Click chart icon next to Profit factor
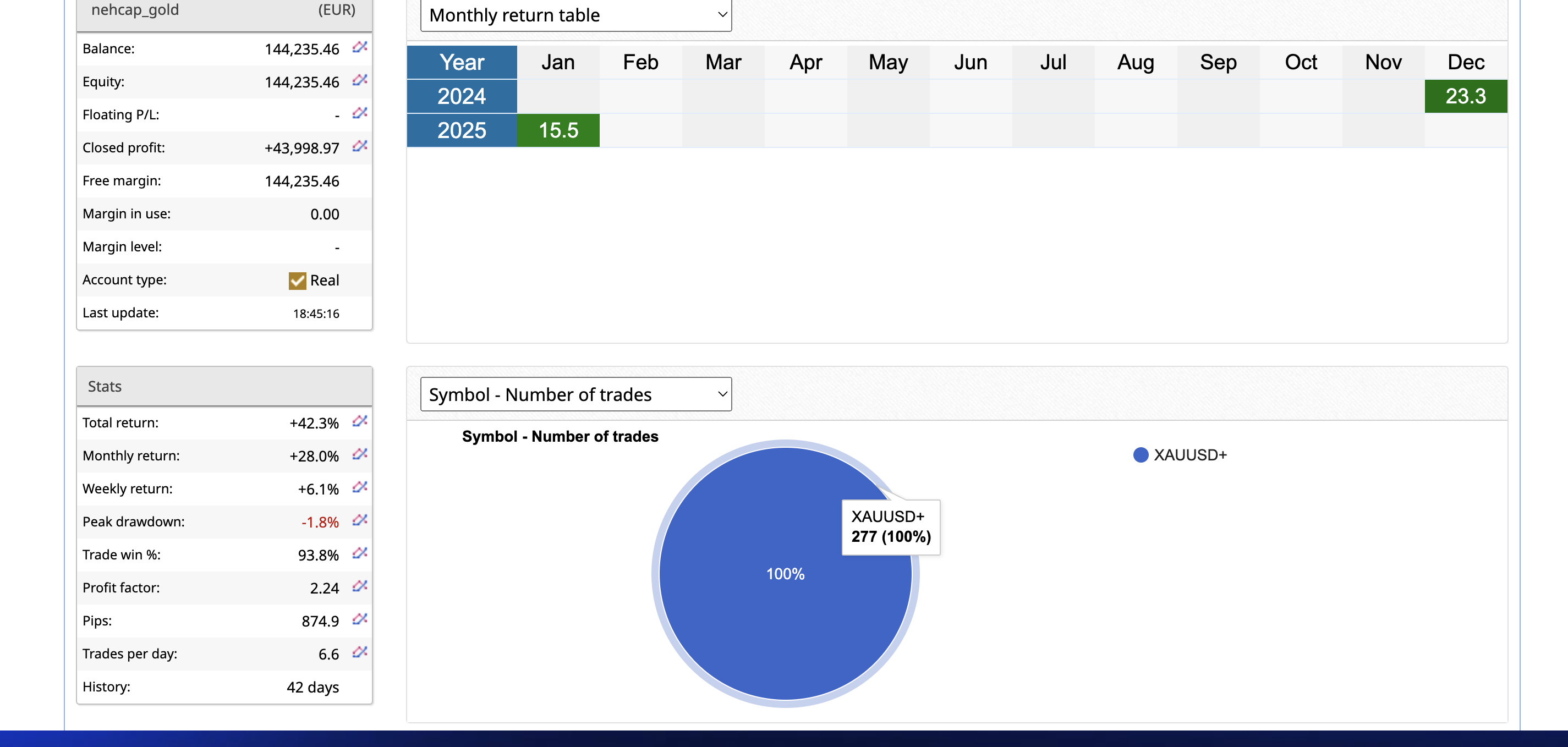The width and height of the screenshot is (1568, 747). click(x=360, y=586)
